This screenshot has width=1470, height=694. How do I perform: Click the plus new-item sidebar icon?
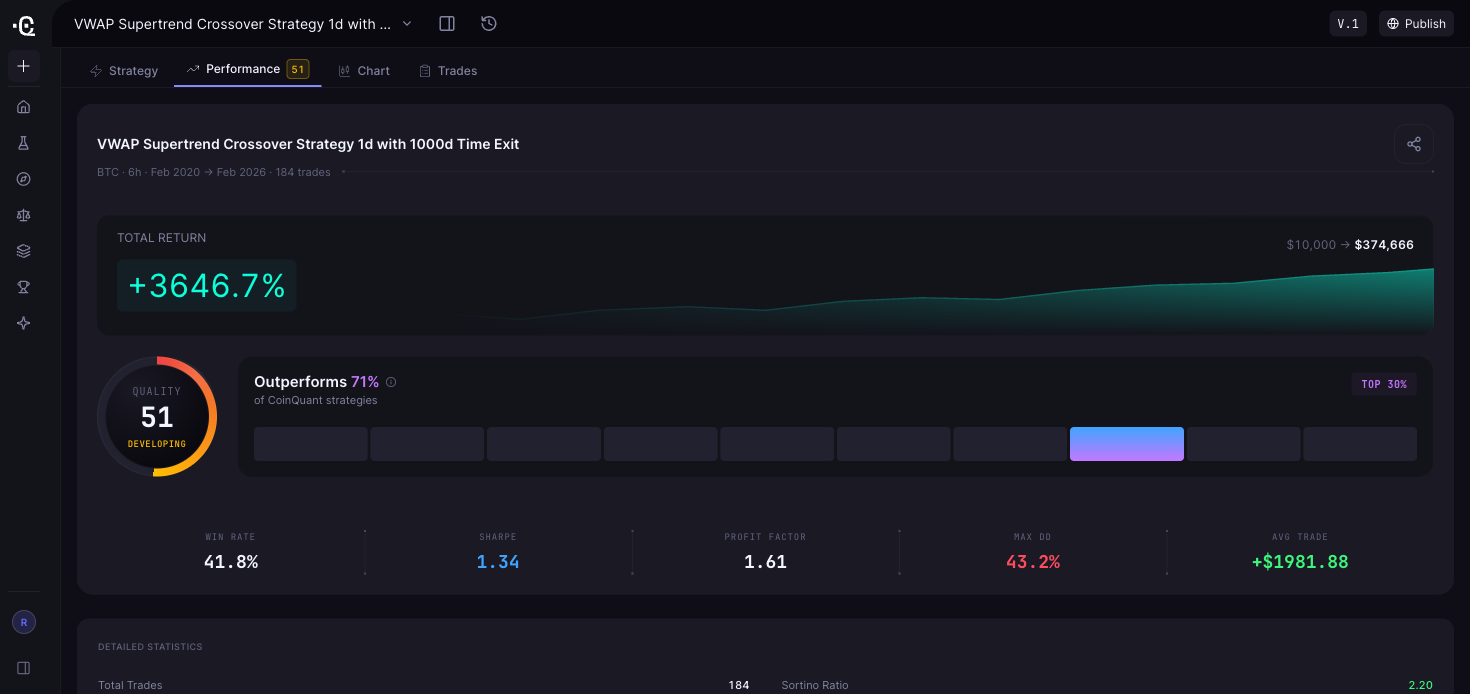point(24,66)
